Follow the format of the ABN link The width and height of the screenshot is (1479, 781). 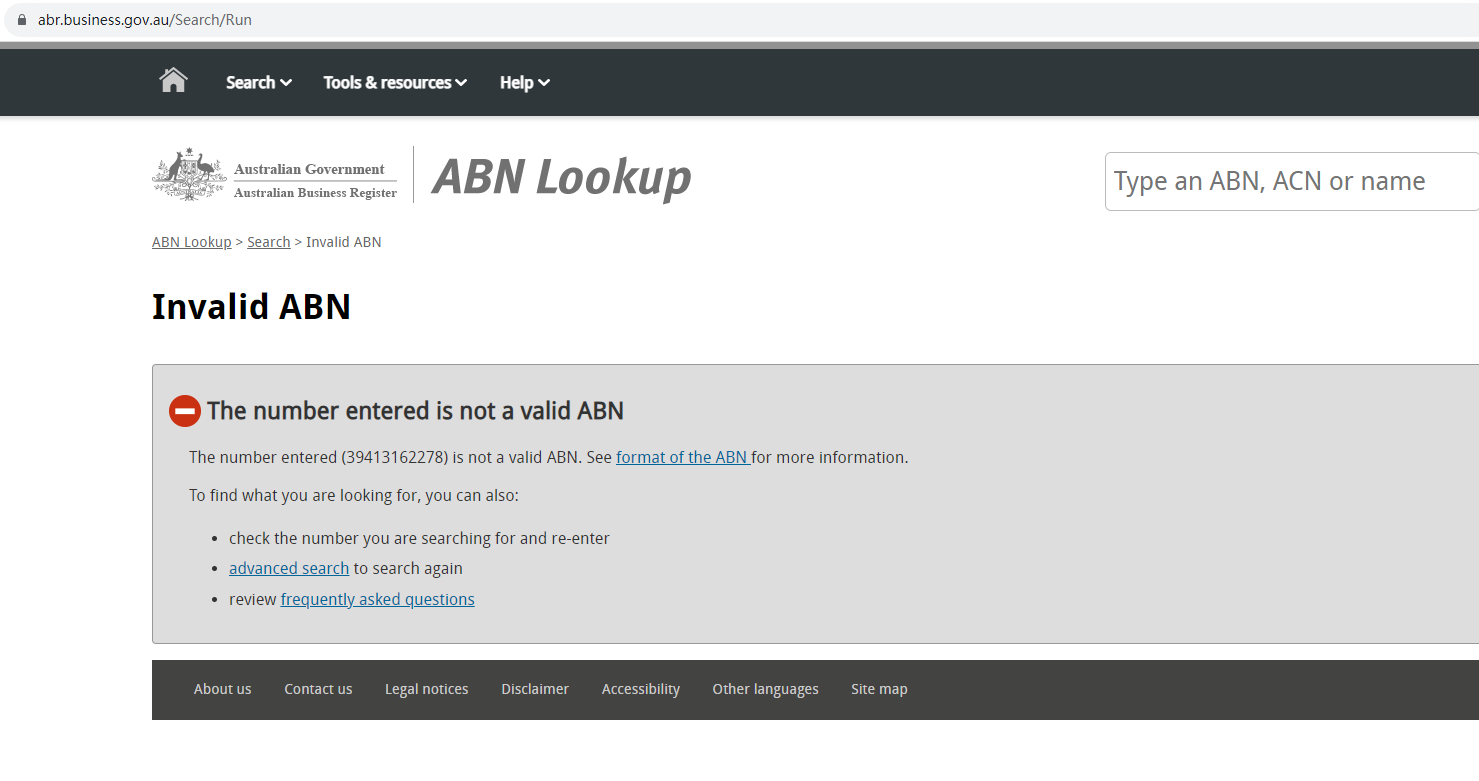682,457
